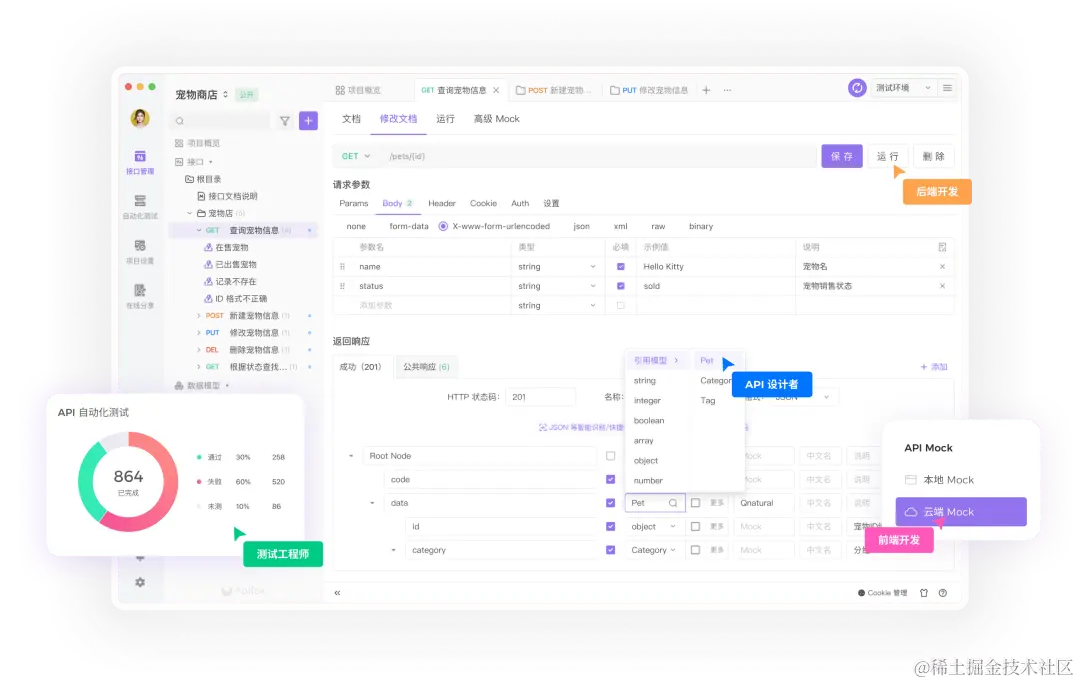Click the drag handle of the status row
Image resolution: width=1080 pixels, height=684 pixels.
[x=342, y=286]
